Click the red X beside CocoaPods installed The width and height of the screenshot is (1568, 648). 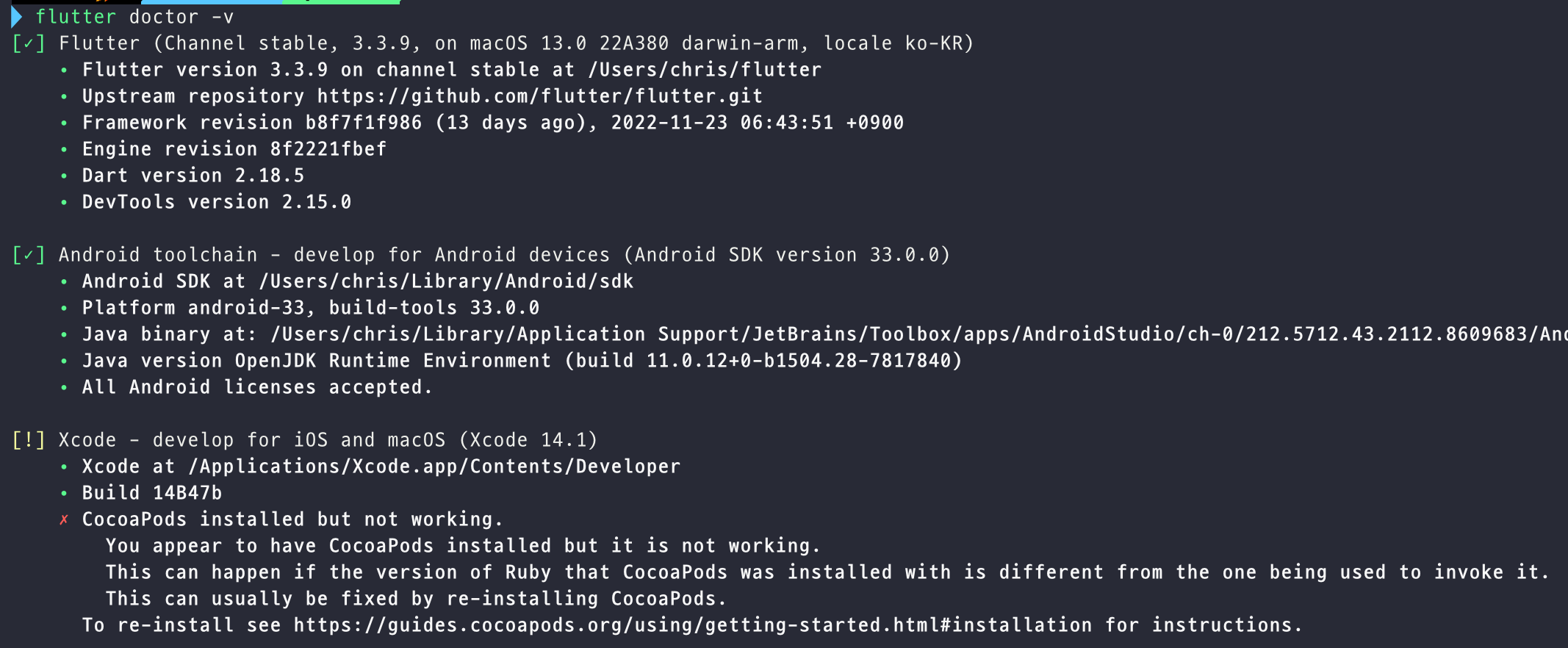click(64, 519)
